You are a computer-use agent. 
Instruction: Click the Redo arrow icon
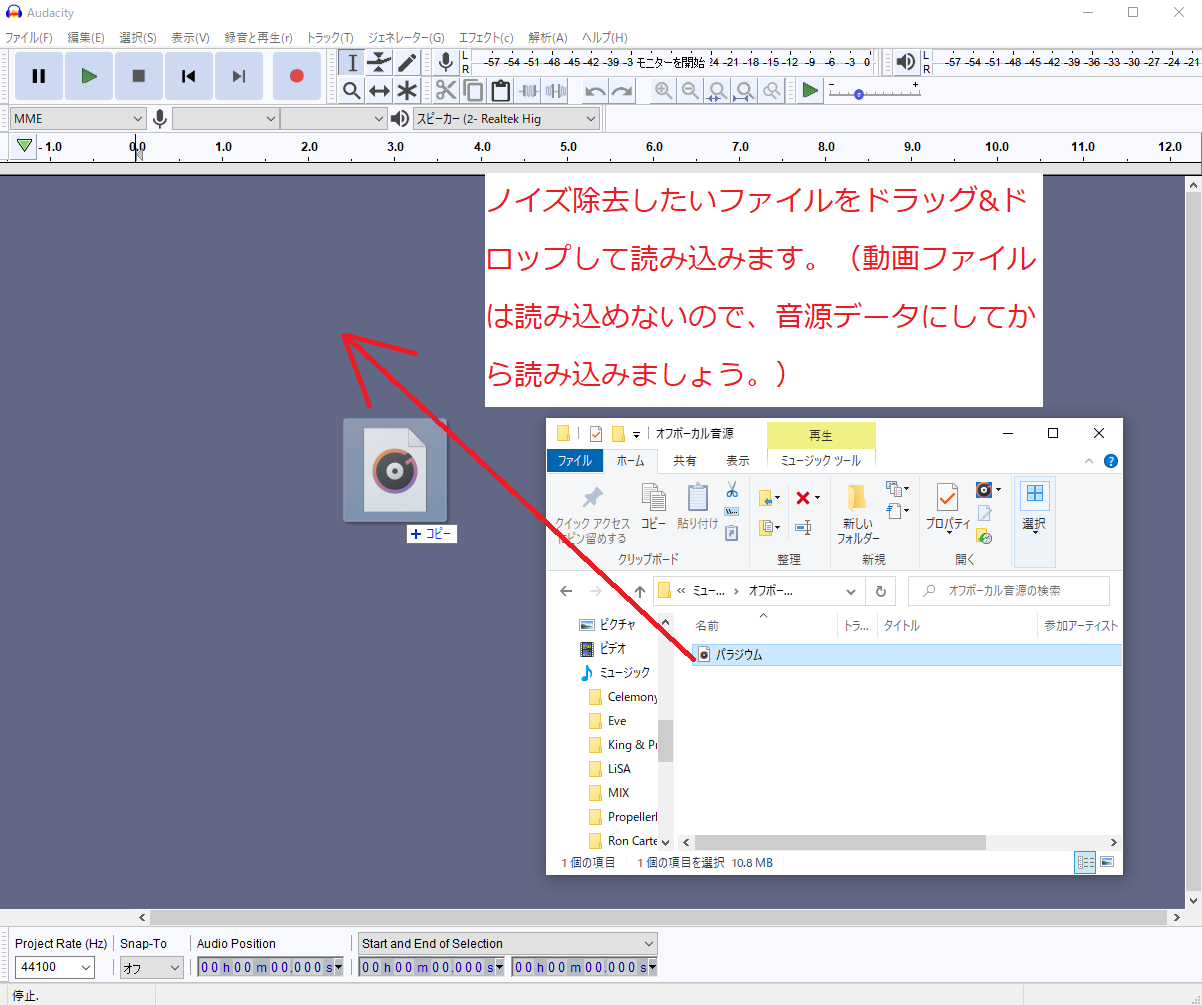coord(622,90)
